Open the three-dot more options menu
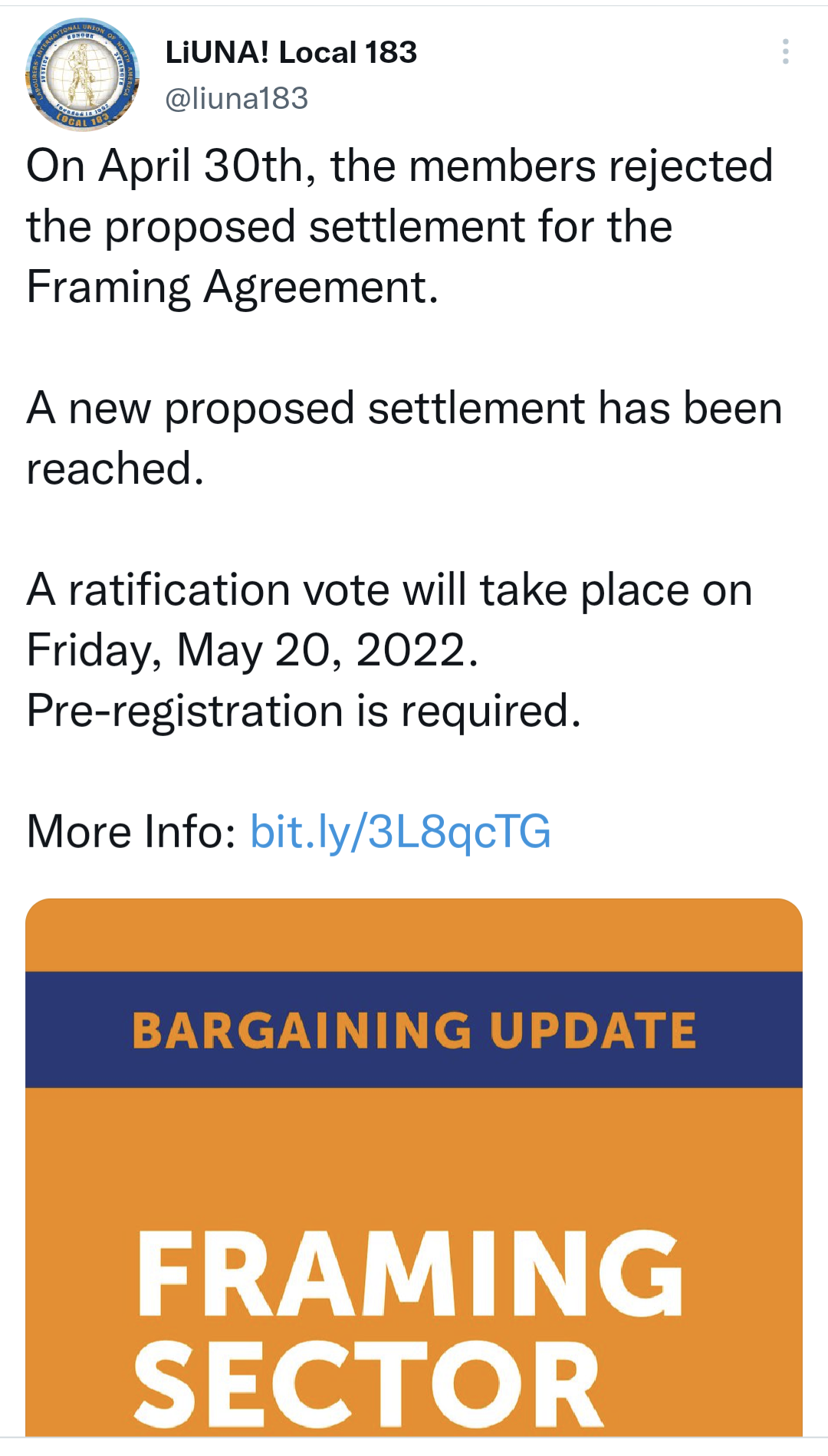Screen dimensions: 828x1456 [785, 51]
